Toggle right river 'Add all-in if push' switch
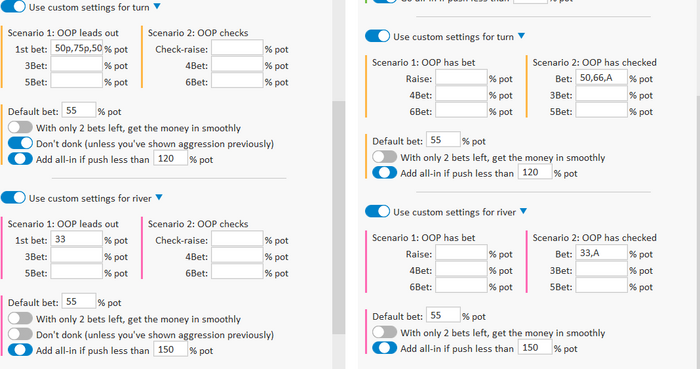700x369 pixels. (x=384, y=348)
